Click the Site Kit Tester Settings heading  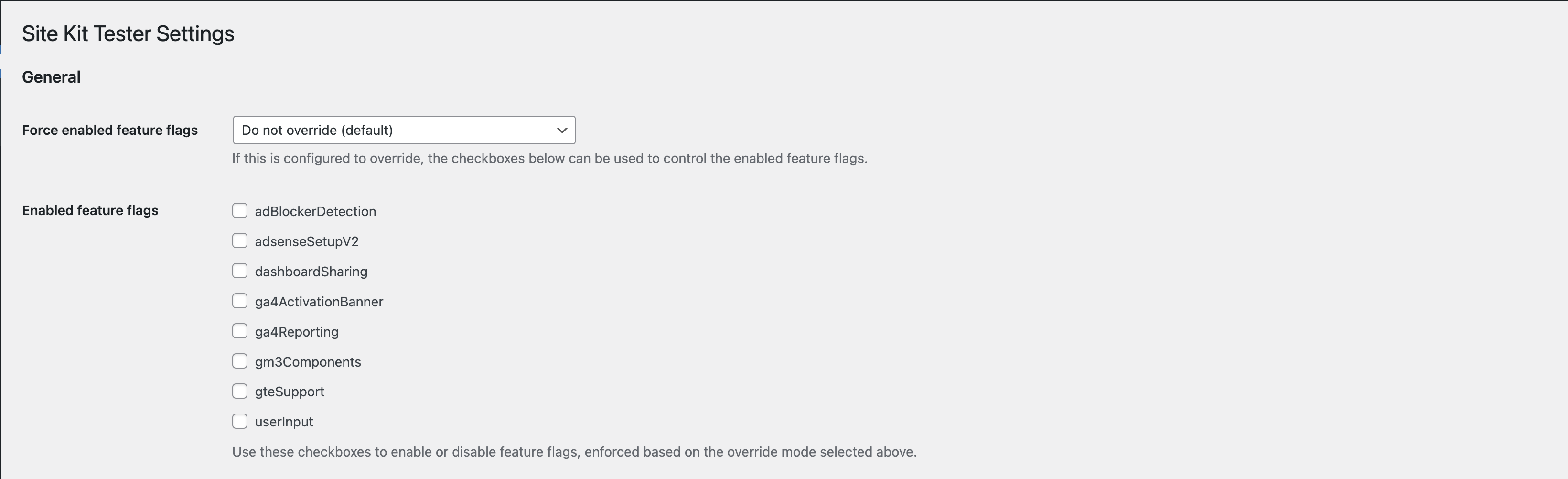pos(127,33)
